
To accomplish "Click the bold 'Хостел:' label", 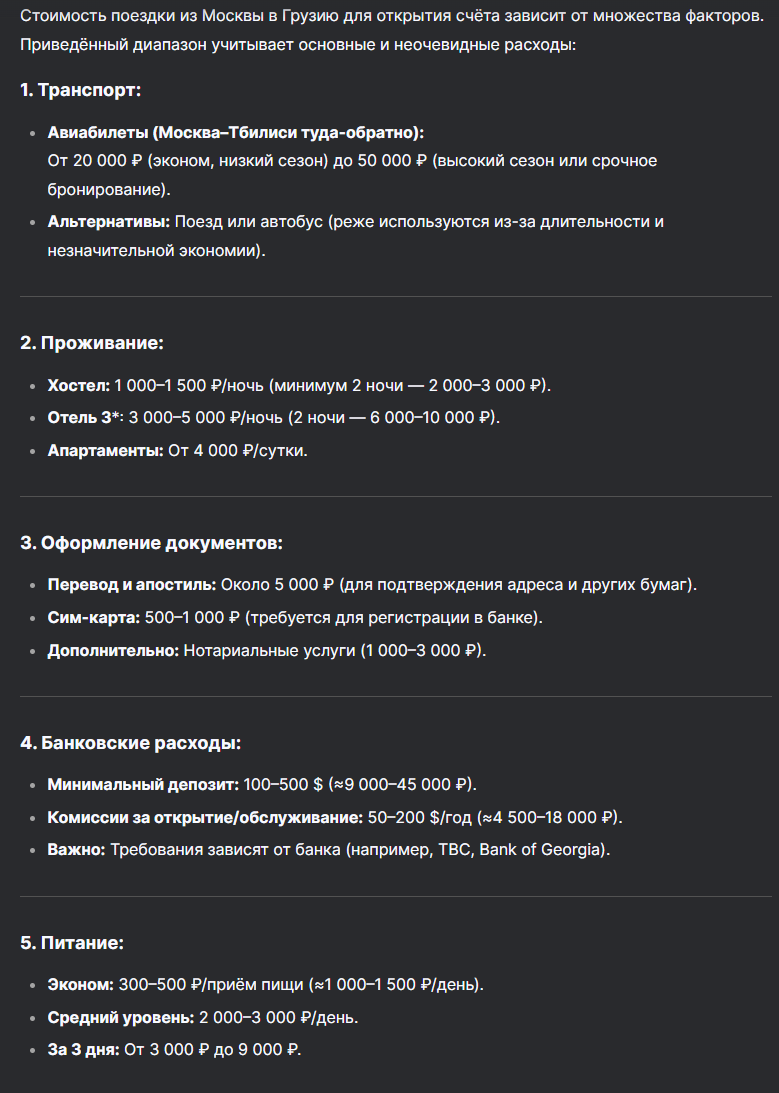I will (79, 385).
